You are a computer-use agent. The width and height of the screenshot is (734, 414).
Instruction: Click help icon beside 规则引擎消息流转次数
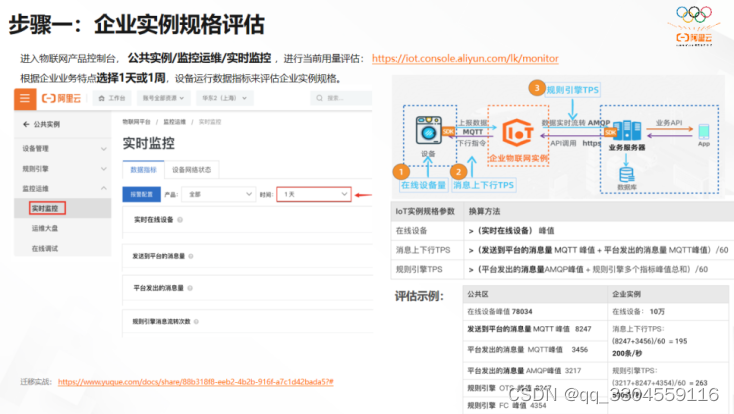point(196,322)
